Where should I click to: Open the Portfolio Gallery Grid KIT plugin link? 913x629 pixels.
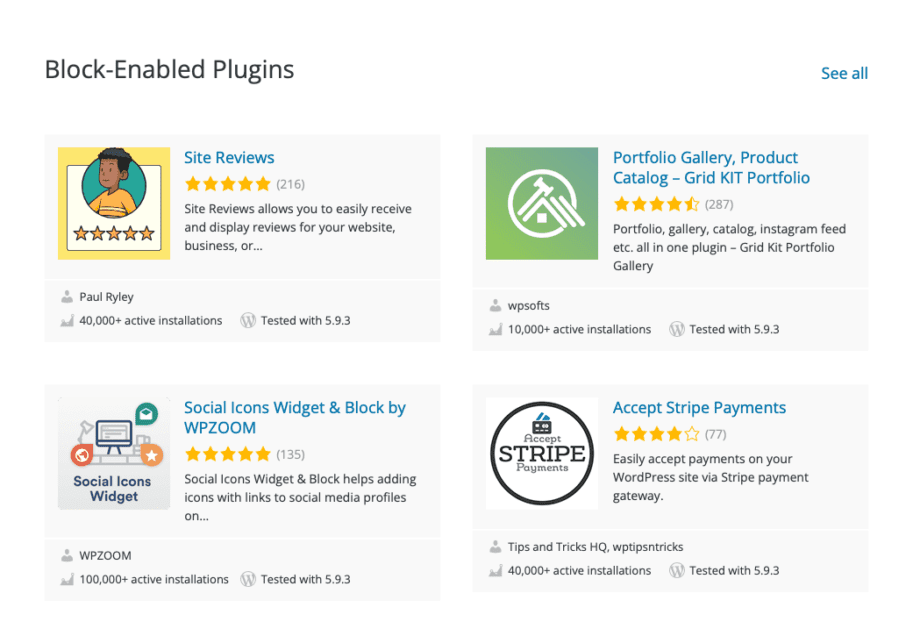pyautogui.click(x=705, y=167)
